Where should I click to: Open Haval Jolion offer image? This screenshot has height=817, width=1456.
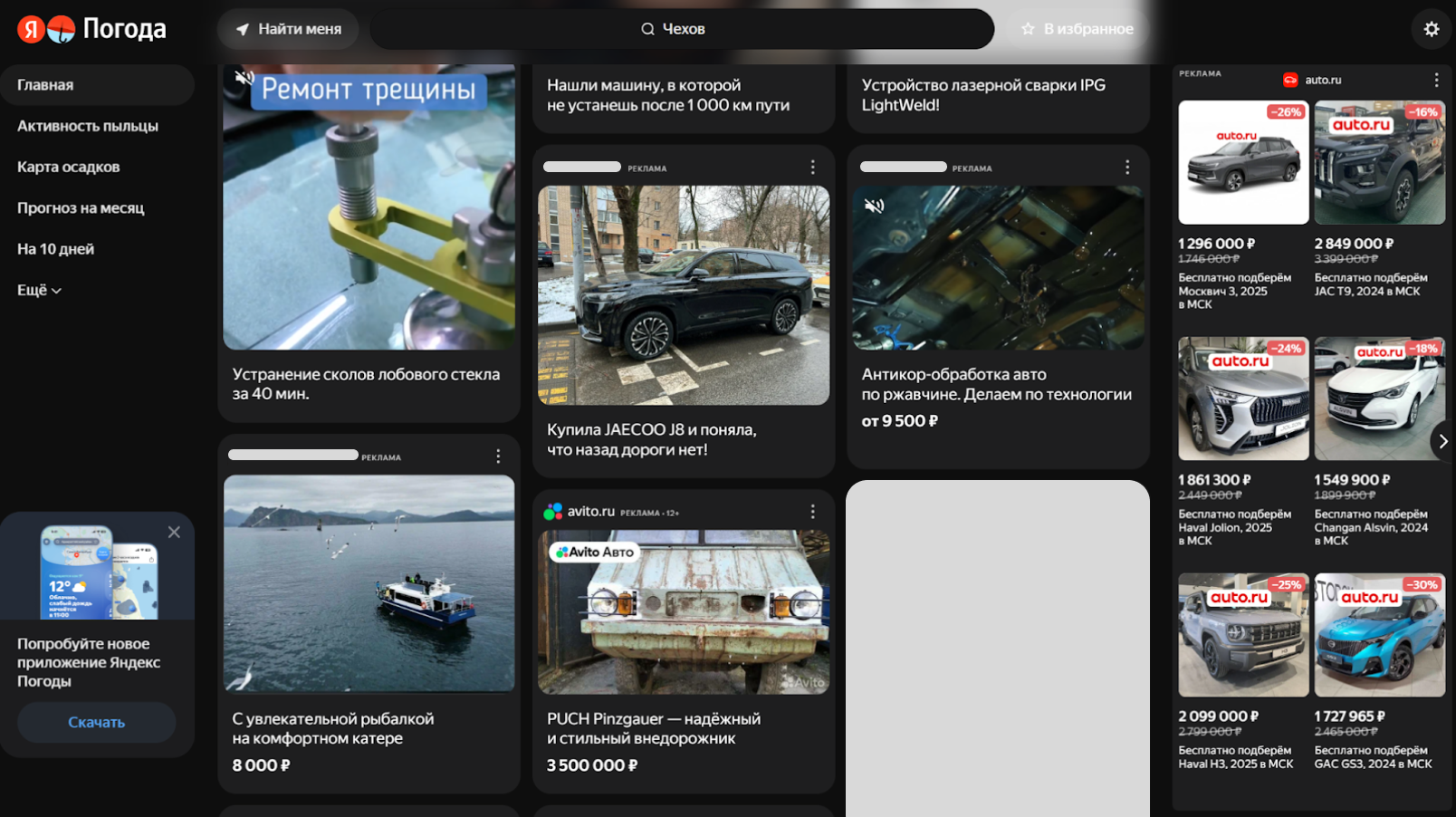click(x=1243, y=399)
